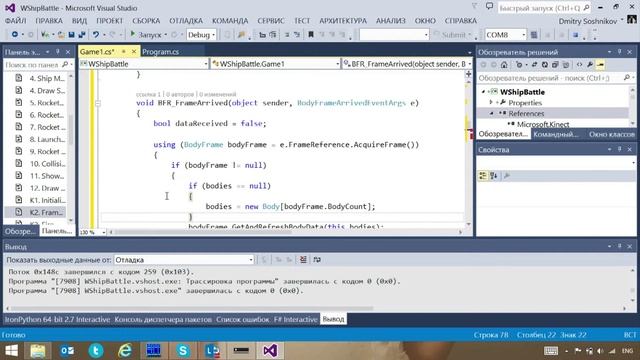Collapse the References node in Solution Explorer
The image size is (640, 360).
[491, 113]
